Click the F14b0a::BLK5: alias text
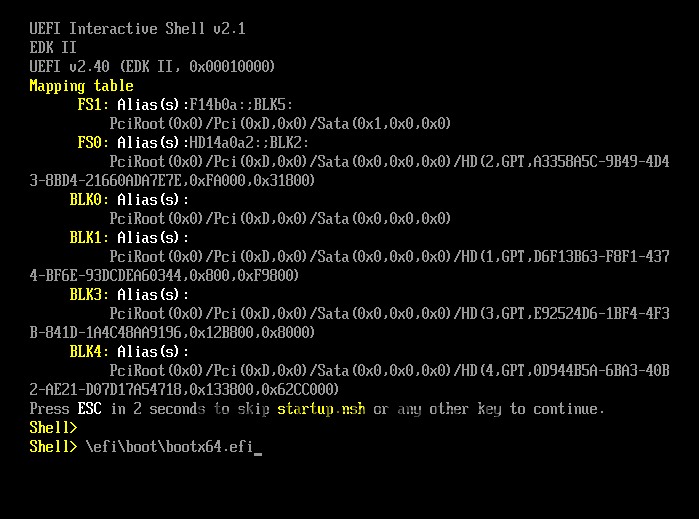The height and width of the screenshot is (519, 699). pos(240,105)
